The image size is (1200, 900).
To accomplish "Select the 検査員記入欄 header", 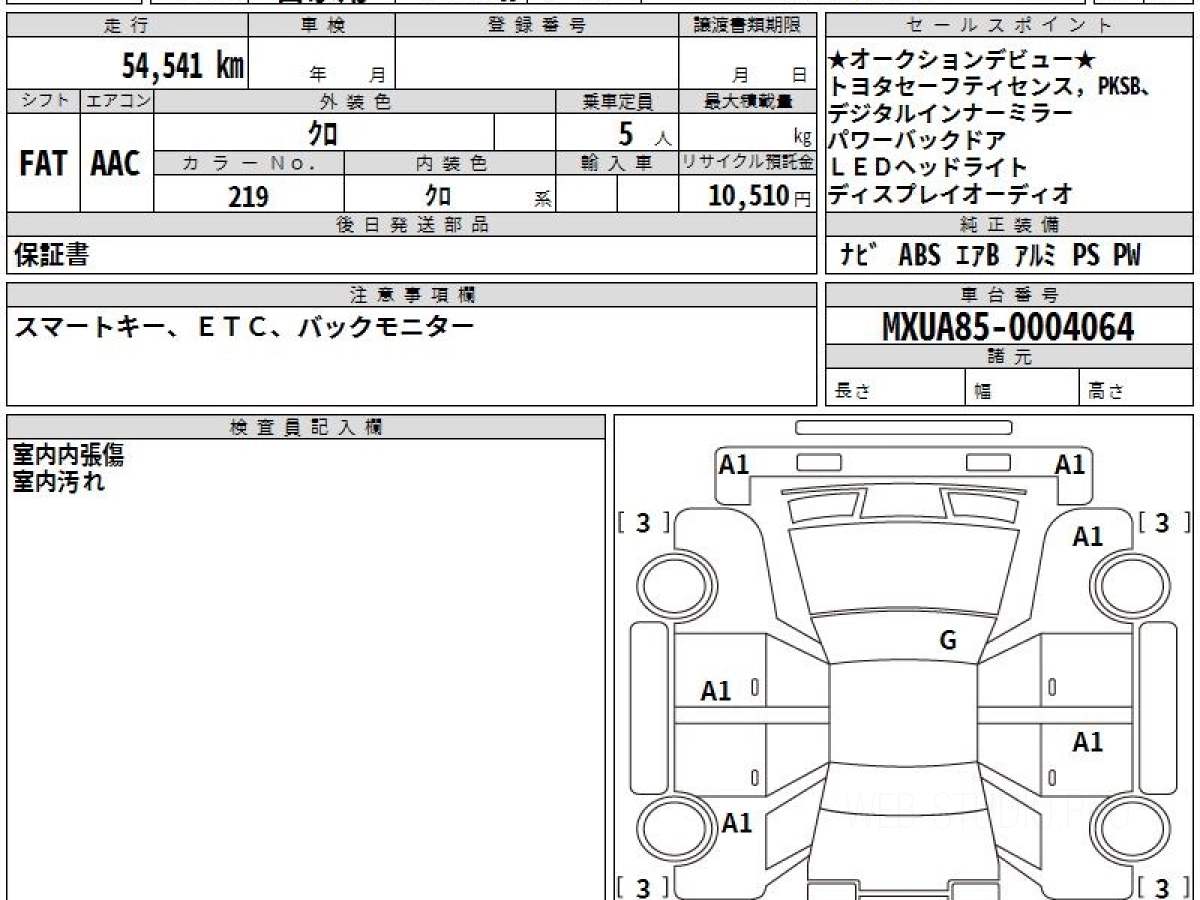I will pyautogui.click(x=306, y=427).
